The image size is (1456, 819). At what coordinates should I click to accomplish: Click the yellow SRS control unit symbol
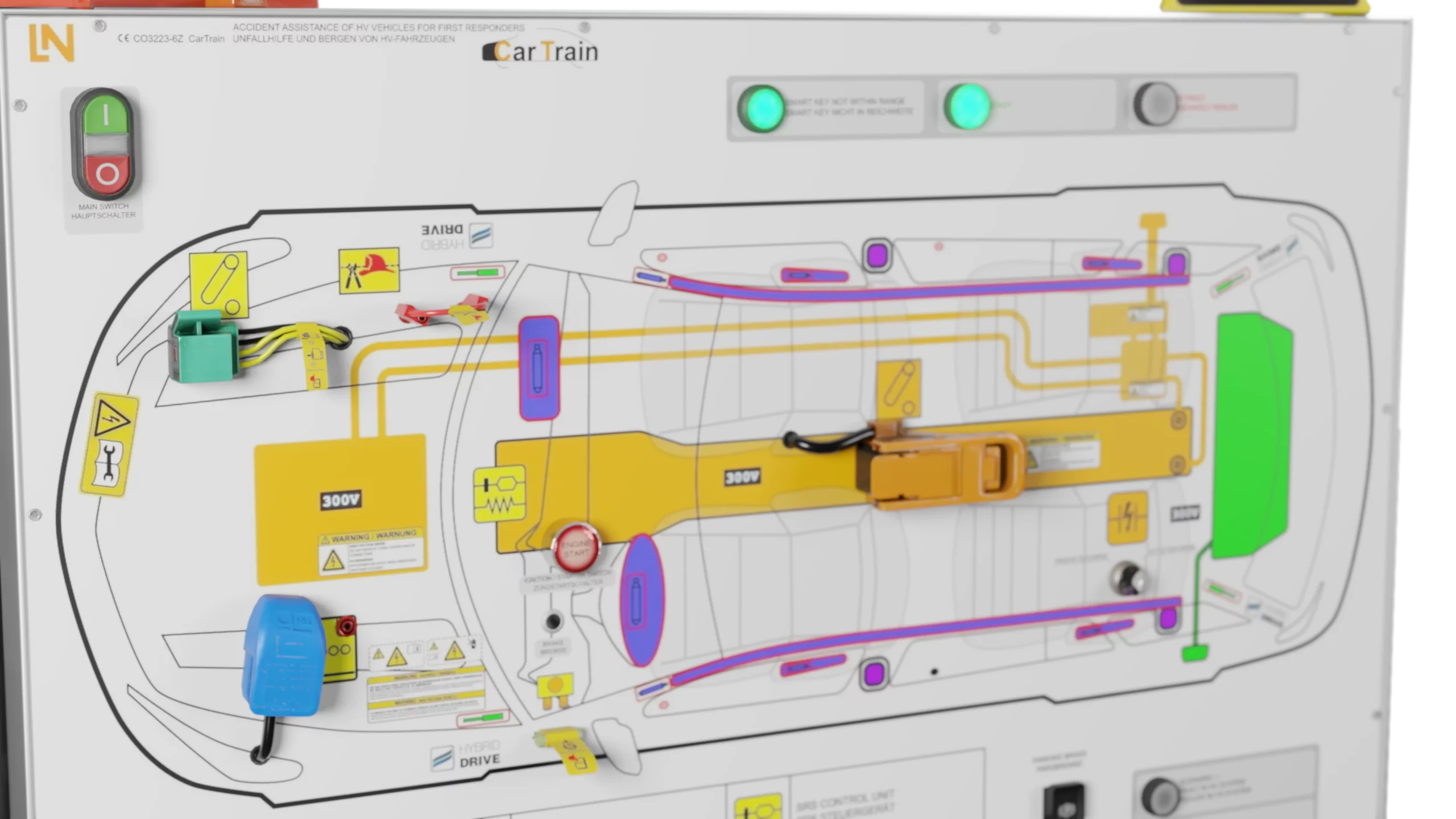pyautogui.click(x=499, y=493)
